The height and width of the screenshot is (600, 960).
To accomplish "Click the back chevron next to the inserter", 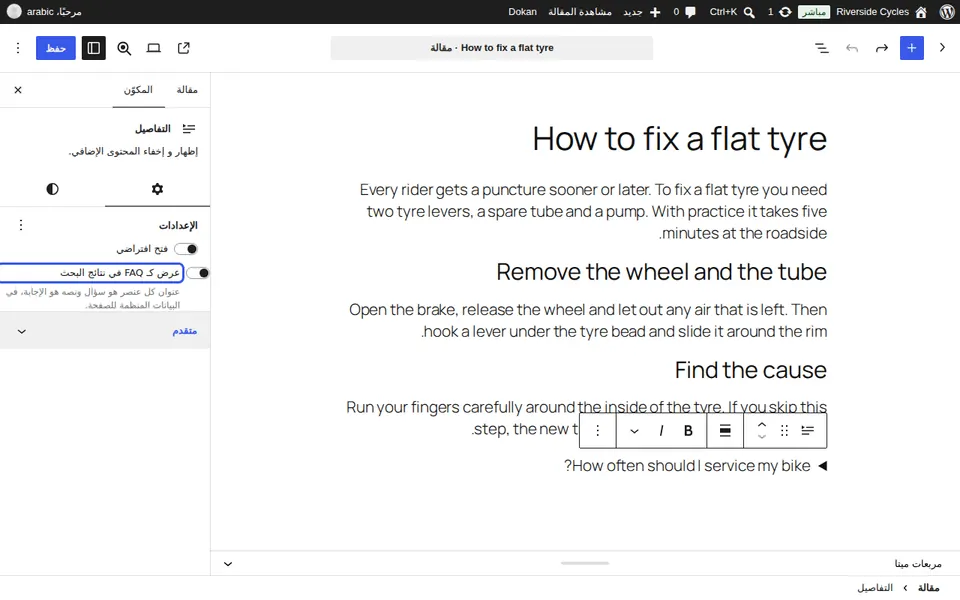I will pos(942,48).
